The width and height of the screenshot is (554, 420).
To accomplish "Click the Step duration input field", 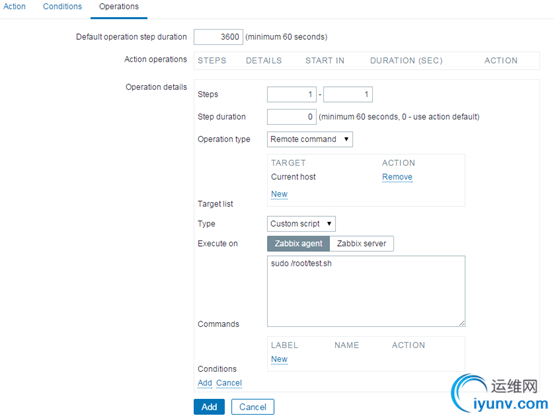I will 291,117.
